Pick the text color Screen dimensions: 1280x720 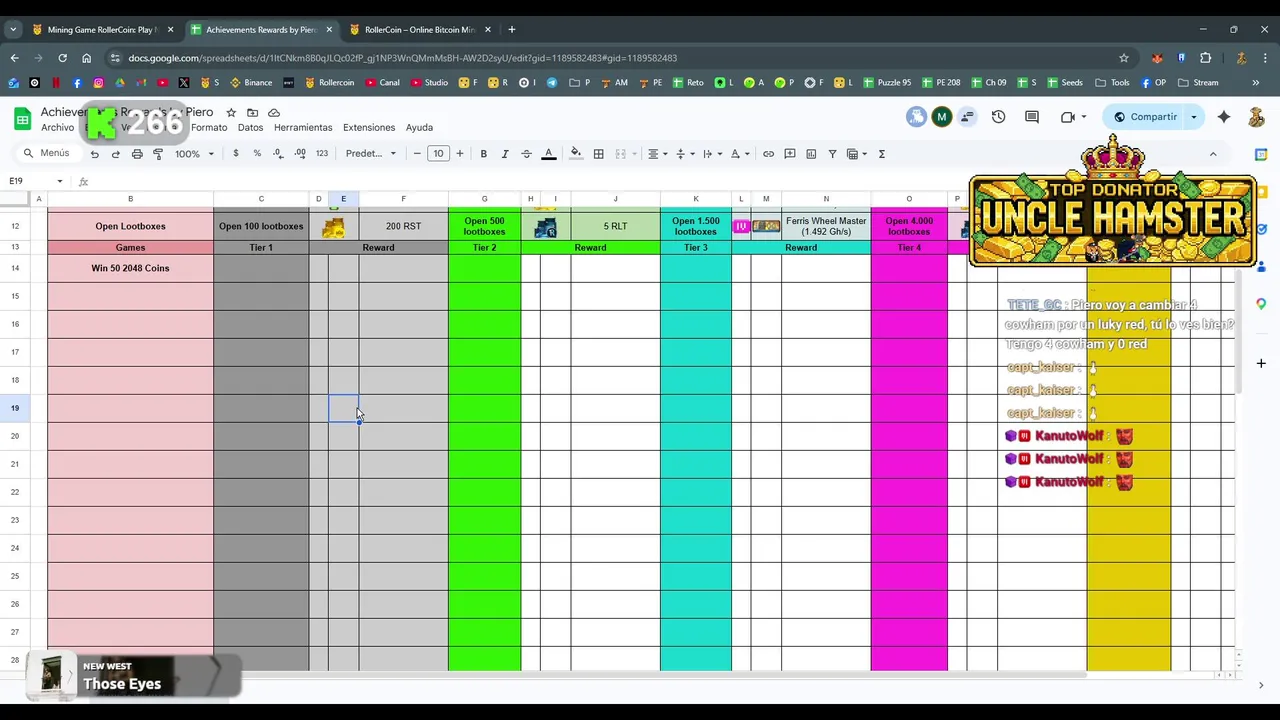[548, 154]
